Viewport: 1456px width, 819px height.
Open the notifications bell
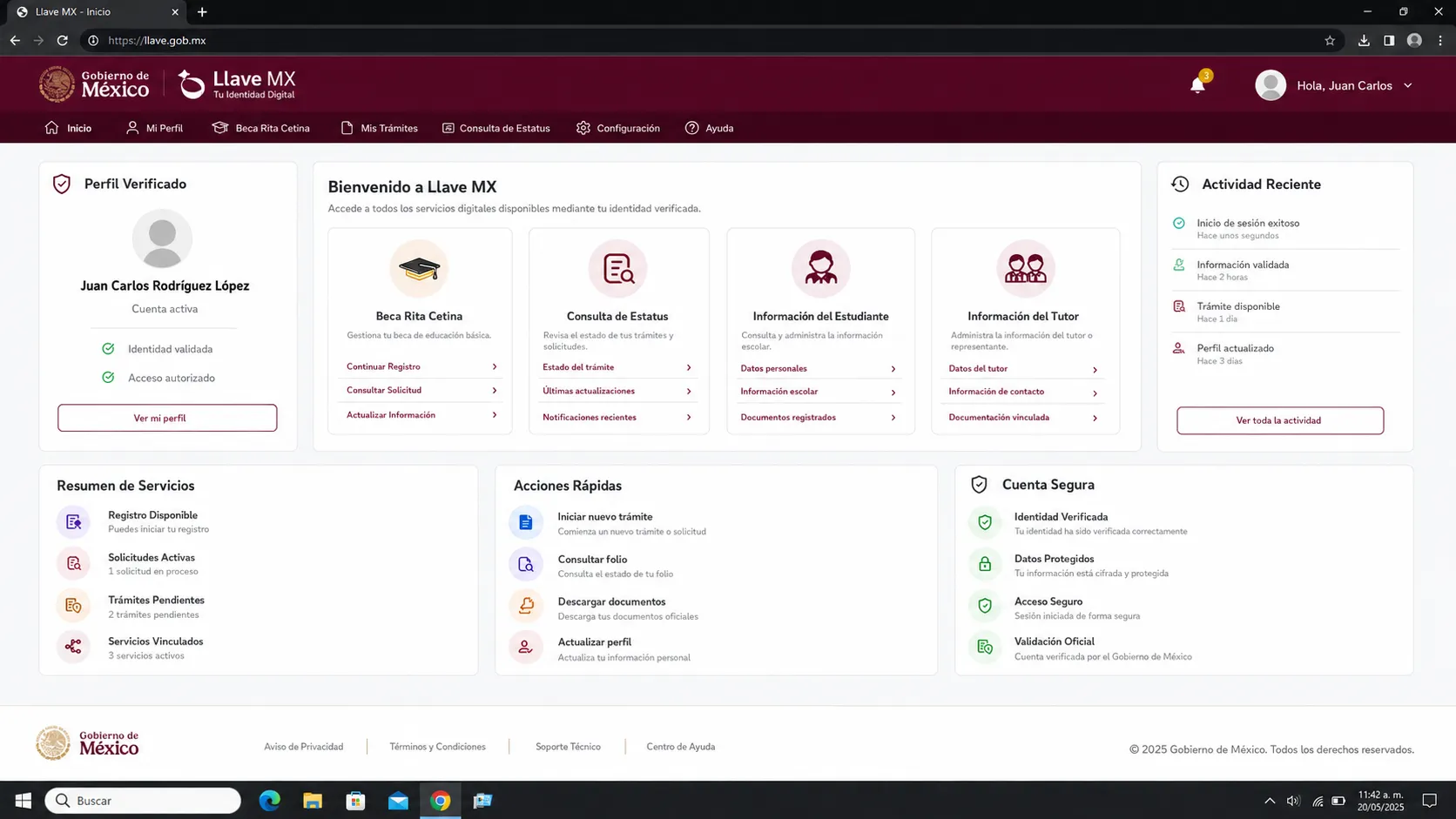(x=1198, y=84)
